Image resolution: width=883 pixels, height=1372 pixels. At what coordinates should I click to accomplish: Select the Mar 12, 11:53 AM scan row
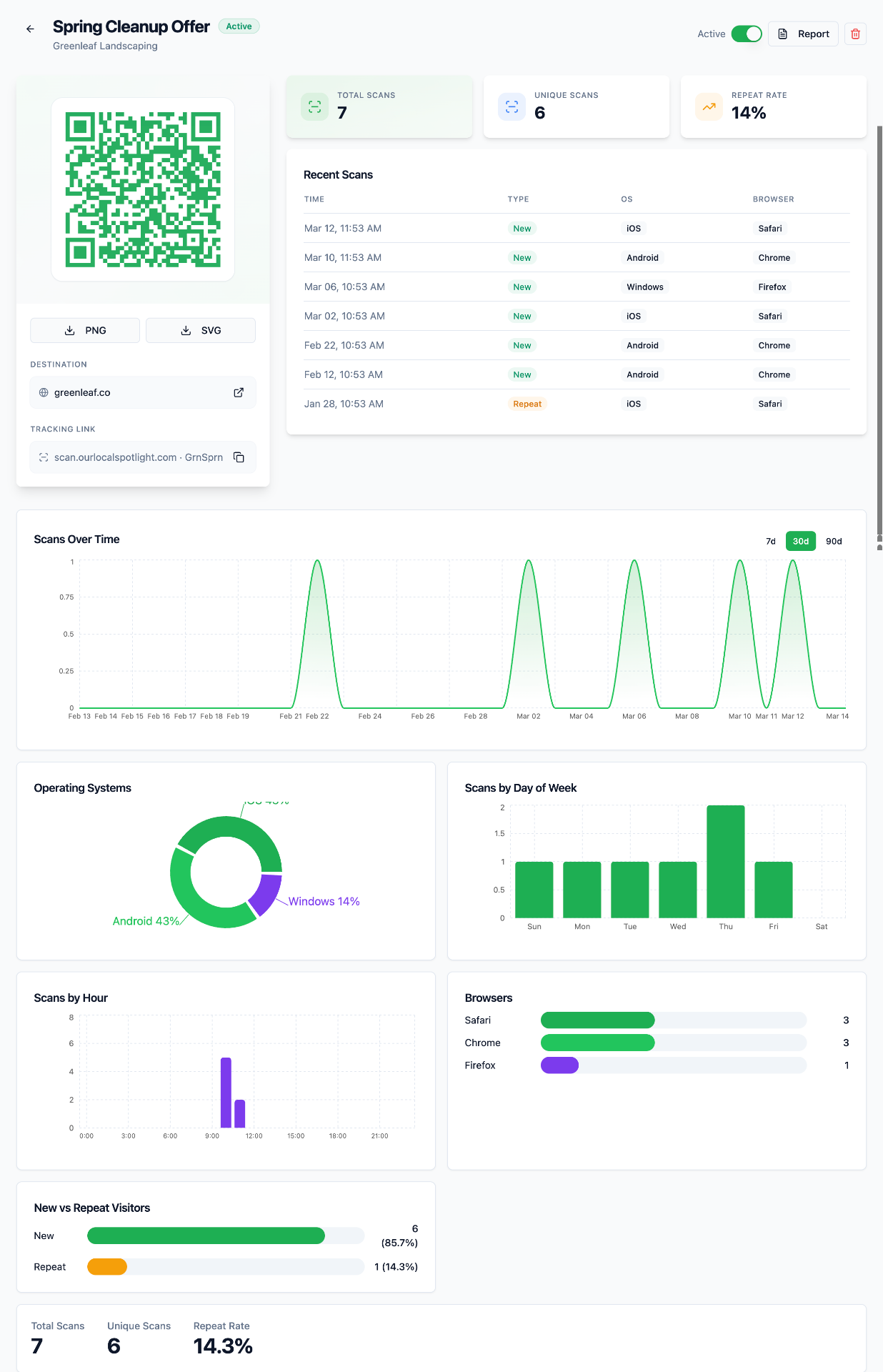click(577, 229)
